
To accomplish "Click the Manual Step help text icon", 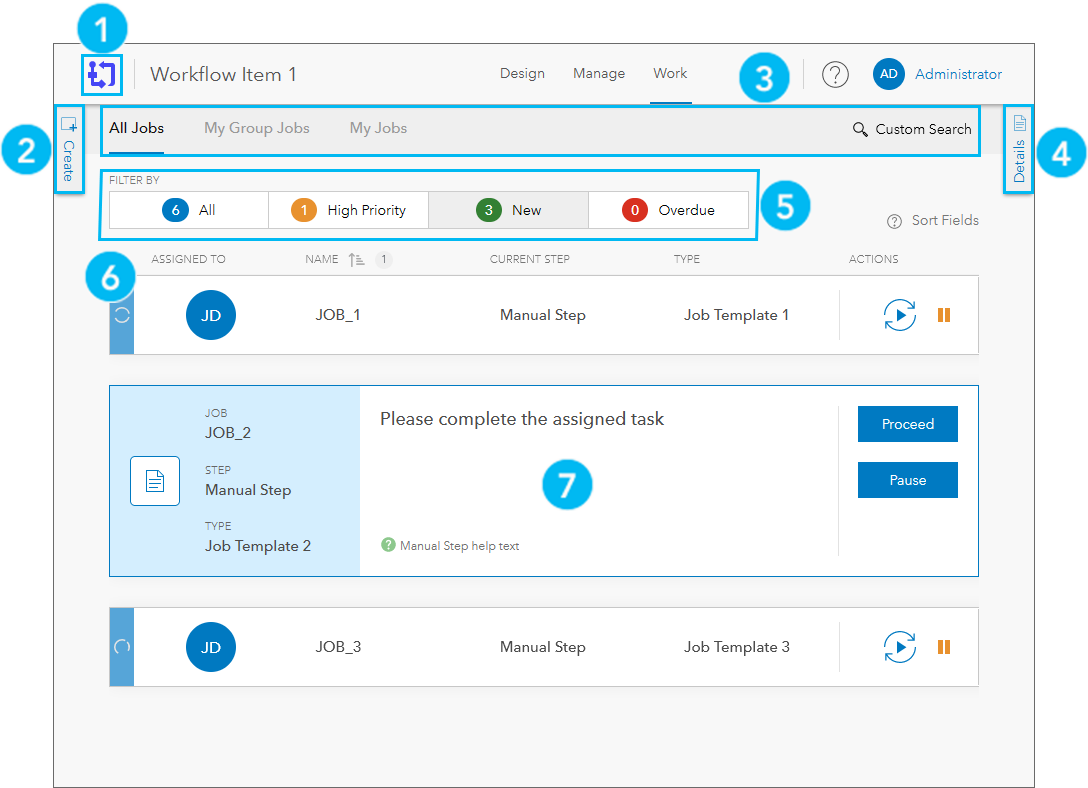I will click(389, 547).
